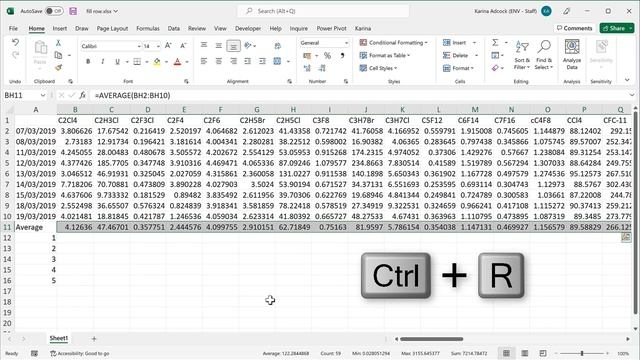The height and width of the screenshot is (360, 640).
Task: Toggle the AutoSave switch
Action: coord(54,11)
